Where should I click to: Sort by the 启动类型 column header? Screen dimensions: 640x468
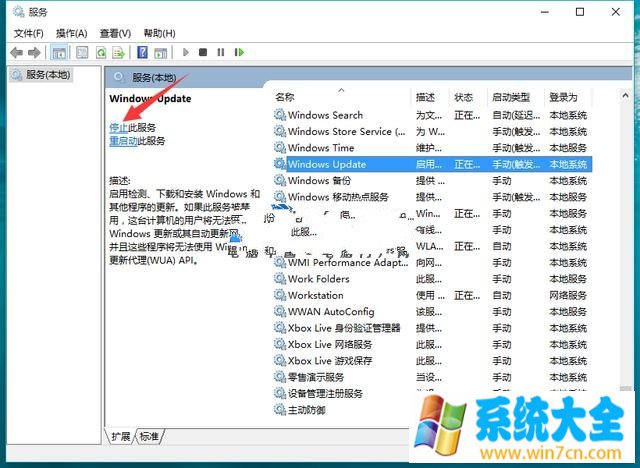coord(511,97)
